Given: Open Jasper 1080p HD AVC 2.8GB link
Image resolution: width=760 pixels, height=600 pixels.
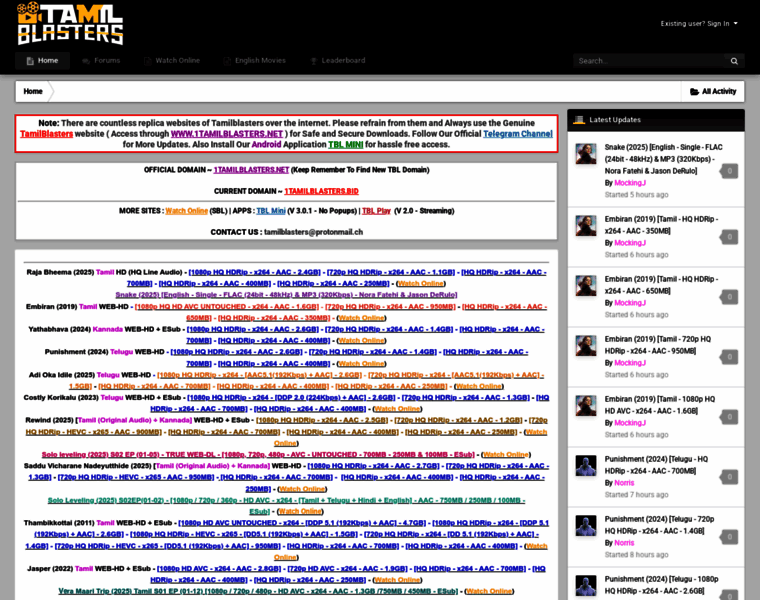Looking at the screenshot, I should (219, 569).
